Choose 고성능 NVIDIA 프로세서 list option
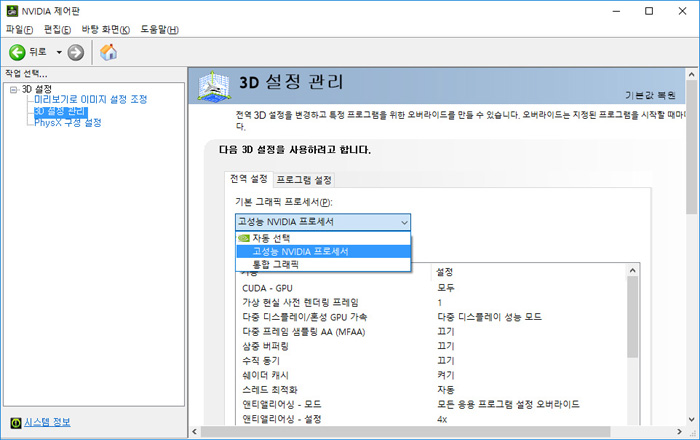The width and height of the screenshot is (700, 440). 323,251
